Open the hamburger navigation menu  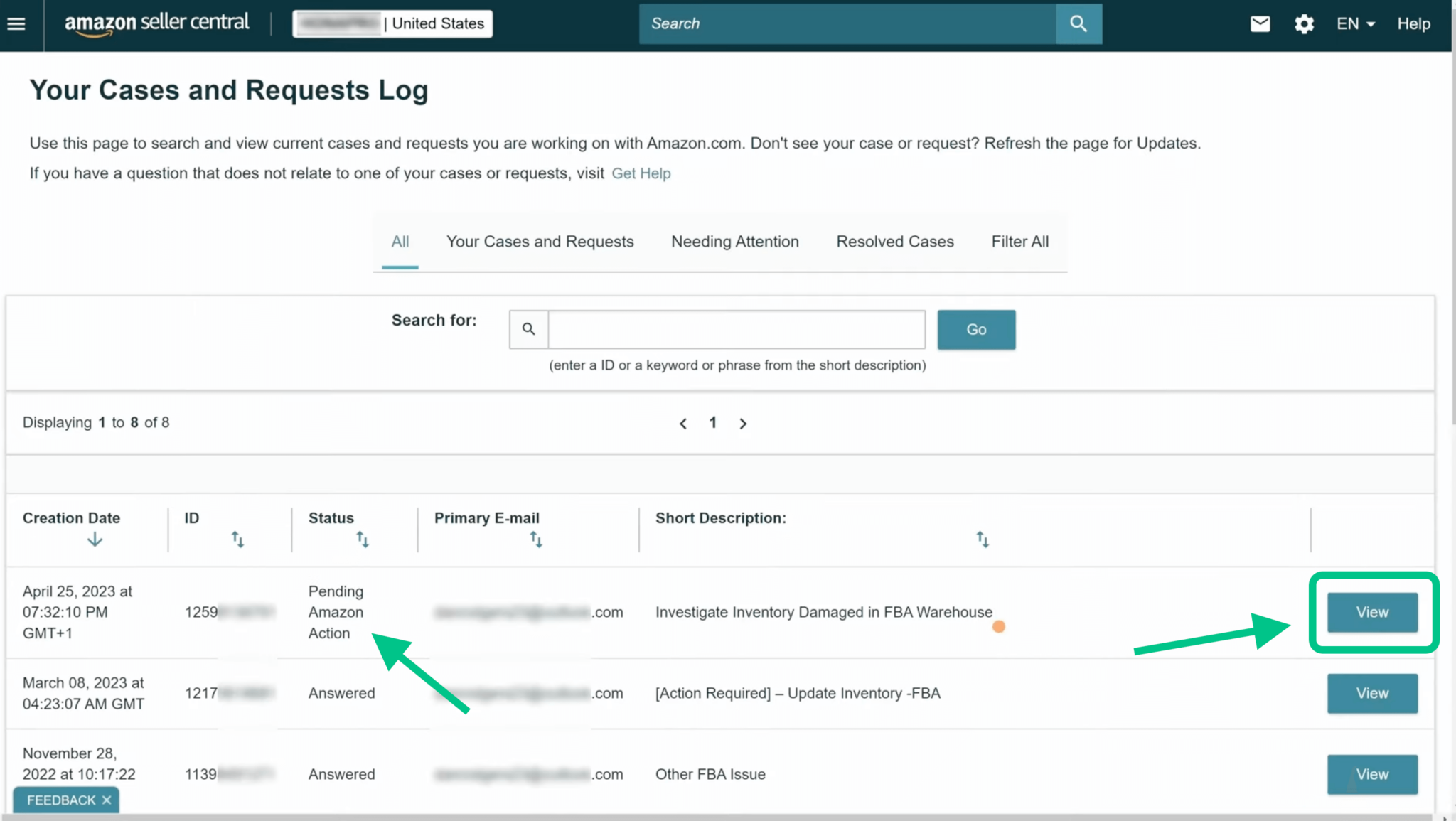[x=16, y=23]
